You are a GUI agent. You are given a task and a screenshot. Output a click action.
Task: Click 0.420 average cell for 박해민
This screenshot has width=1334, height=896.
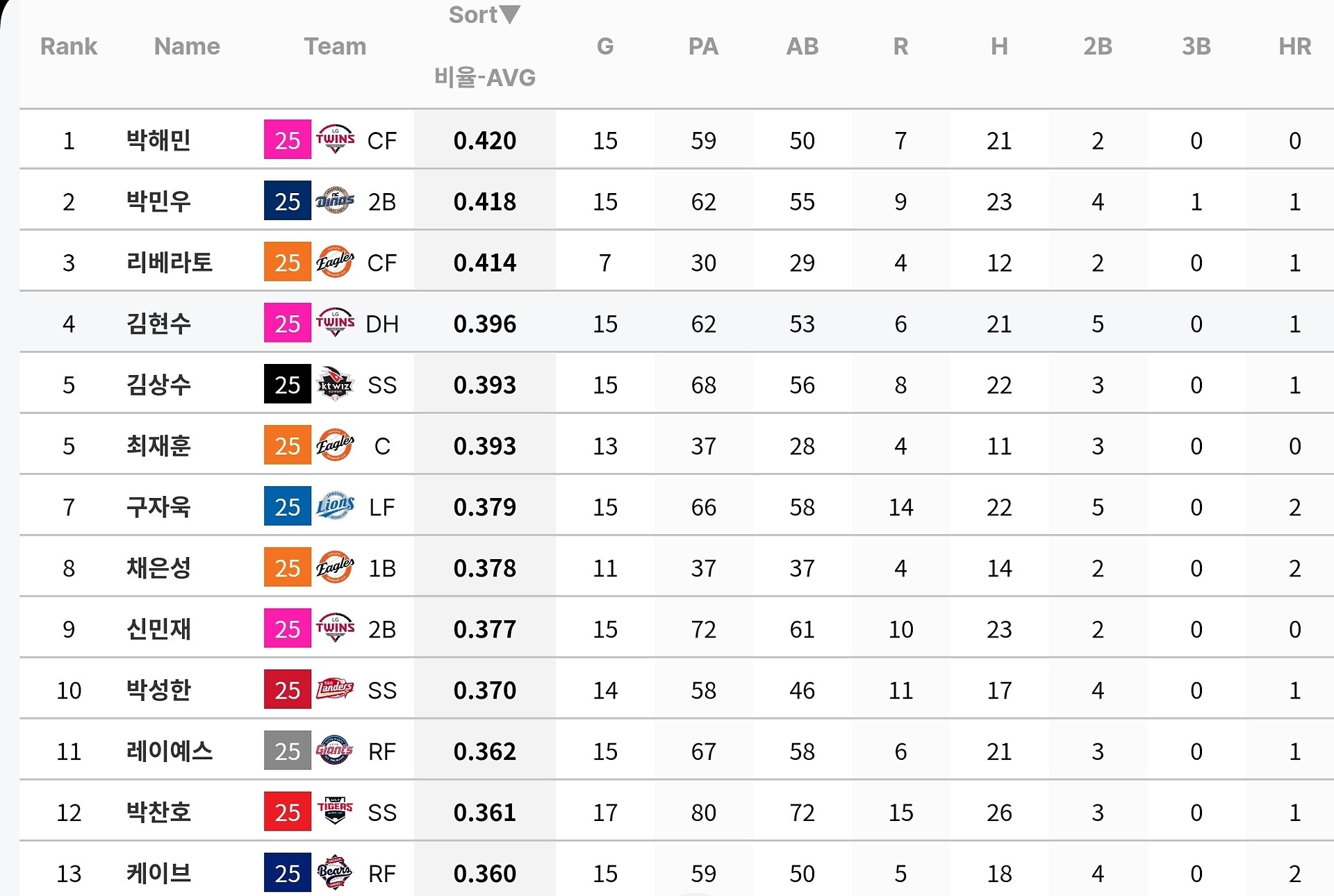(x=484, y=140)
